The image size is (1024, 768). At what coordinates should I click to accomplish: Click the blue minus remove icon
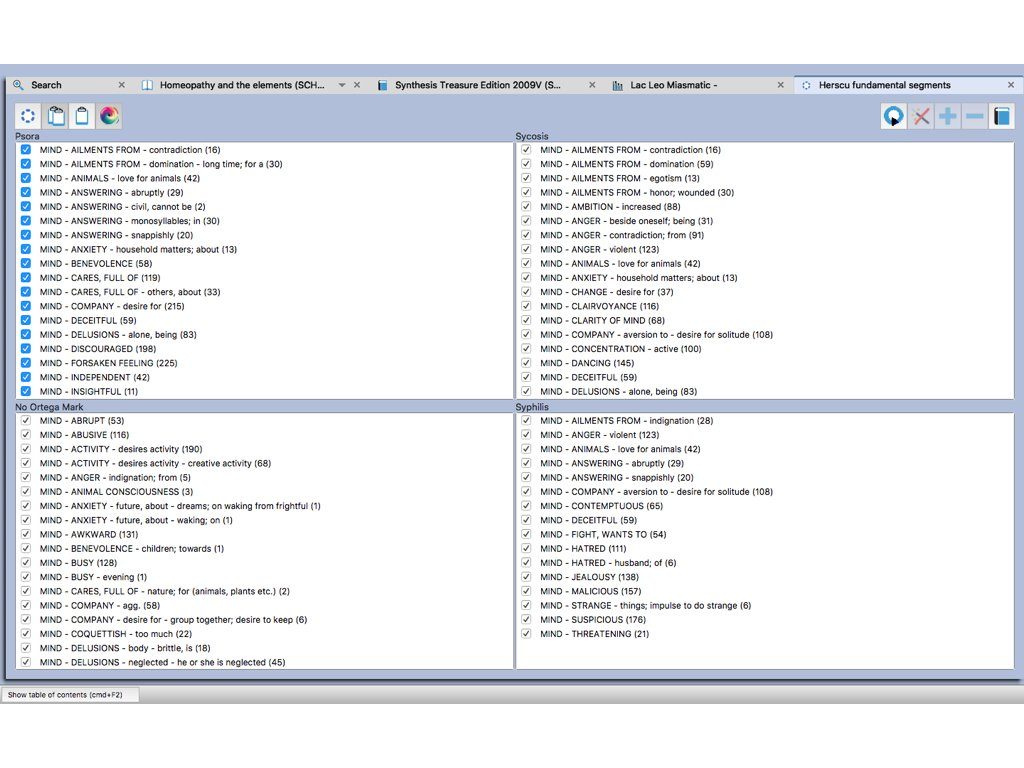click(974, 116)
